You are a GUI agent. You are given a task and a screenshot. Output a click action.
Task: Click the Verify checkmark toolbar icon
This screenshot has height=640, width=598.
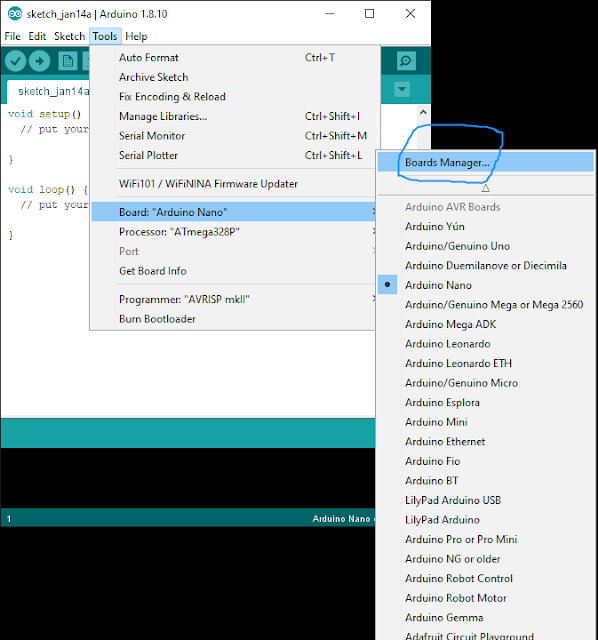16,61
